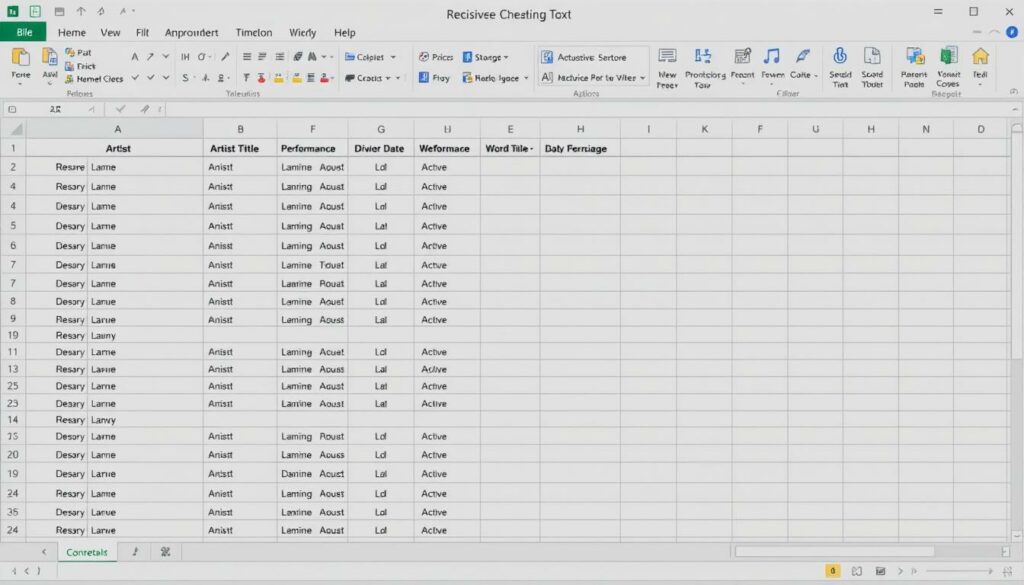Click the Prontciorg Tow icon

point(703,56)
